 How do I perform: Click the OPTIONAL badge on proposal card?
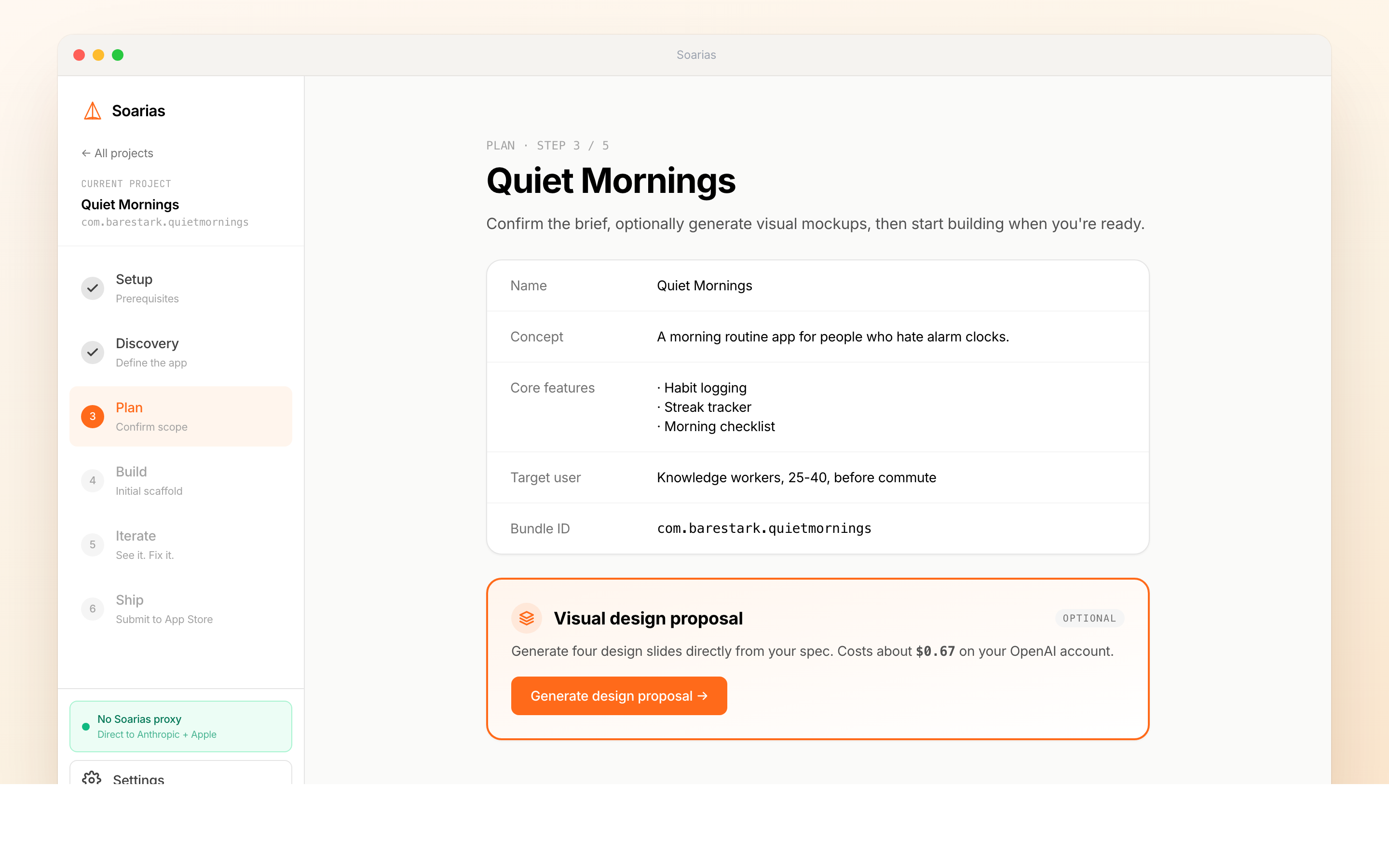click(1089, 618)
